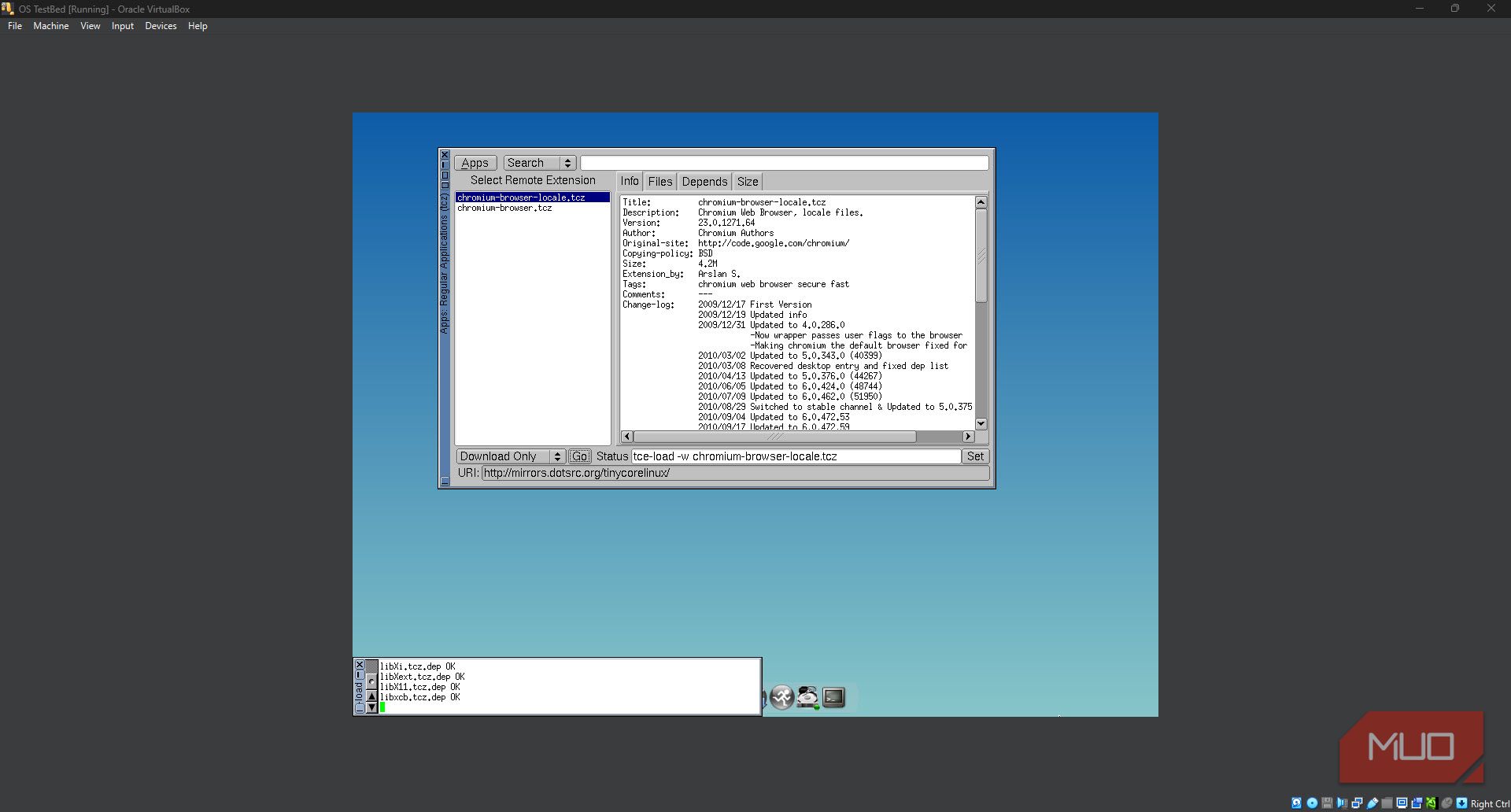This screenshot has width=1511, height=812.
Task: Switch to the Size tab
Action: [748, 182]
